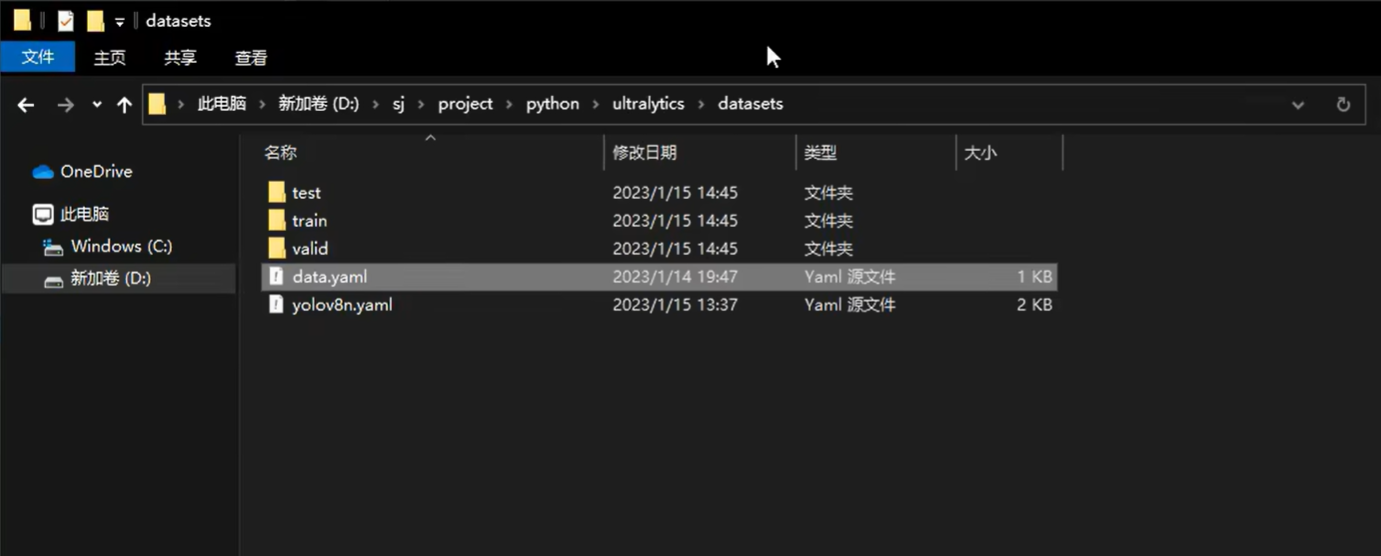Click the valid folder icon
1381x556 pixels.
coord(277,248)
